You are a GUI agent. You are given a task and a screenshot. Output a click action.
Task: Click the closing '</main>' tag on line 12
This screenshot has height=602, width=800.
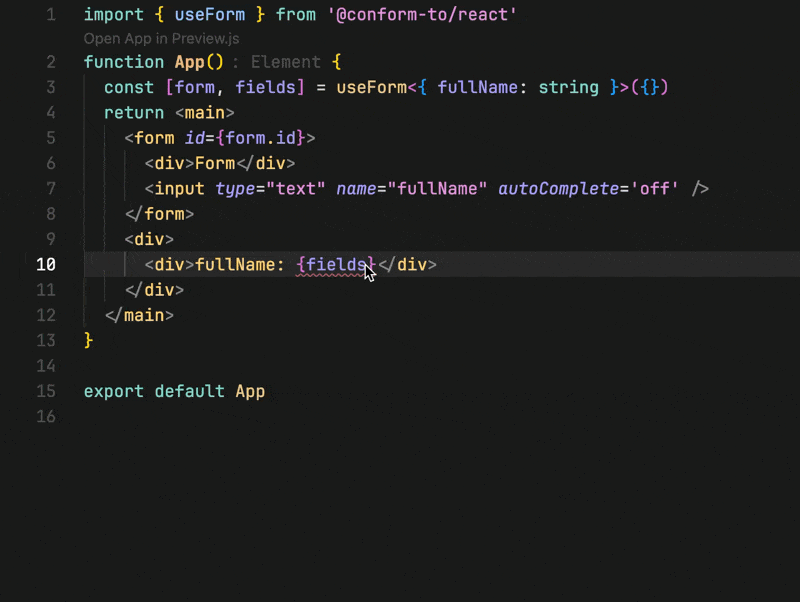click(x=139, y=315)
